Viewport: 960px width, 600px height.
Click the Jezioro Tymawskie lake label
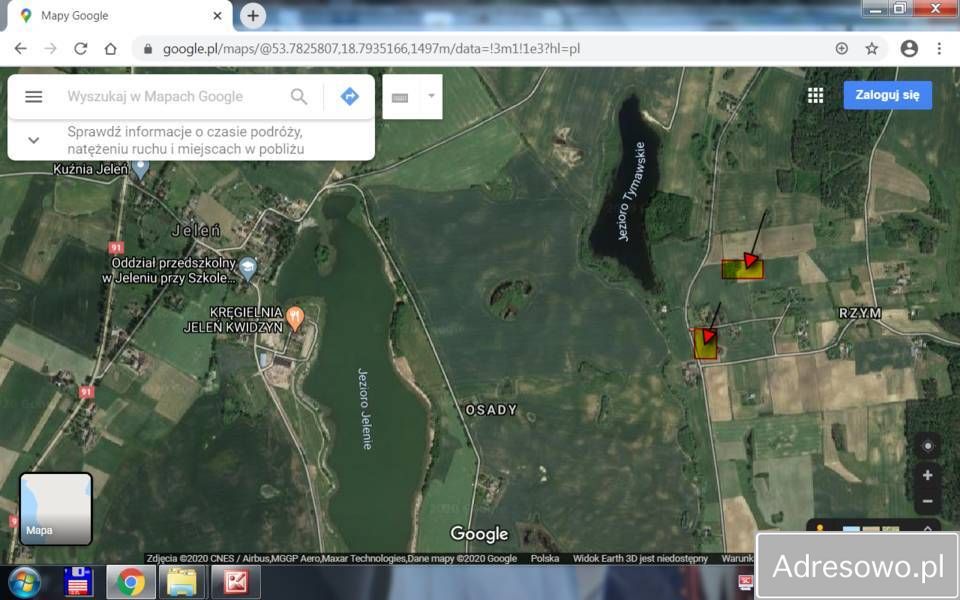pyautogui.click(x=631, y=192)
